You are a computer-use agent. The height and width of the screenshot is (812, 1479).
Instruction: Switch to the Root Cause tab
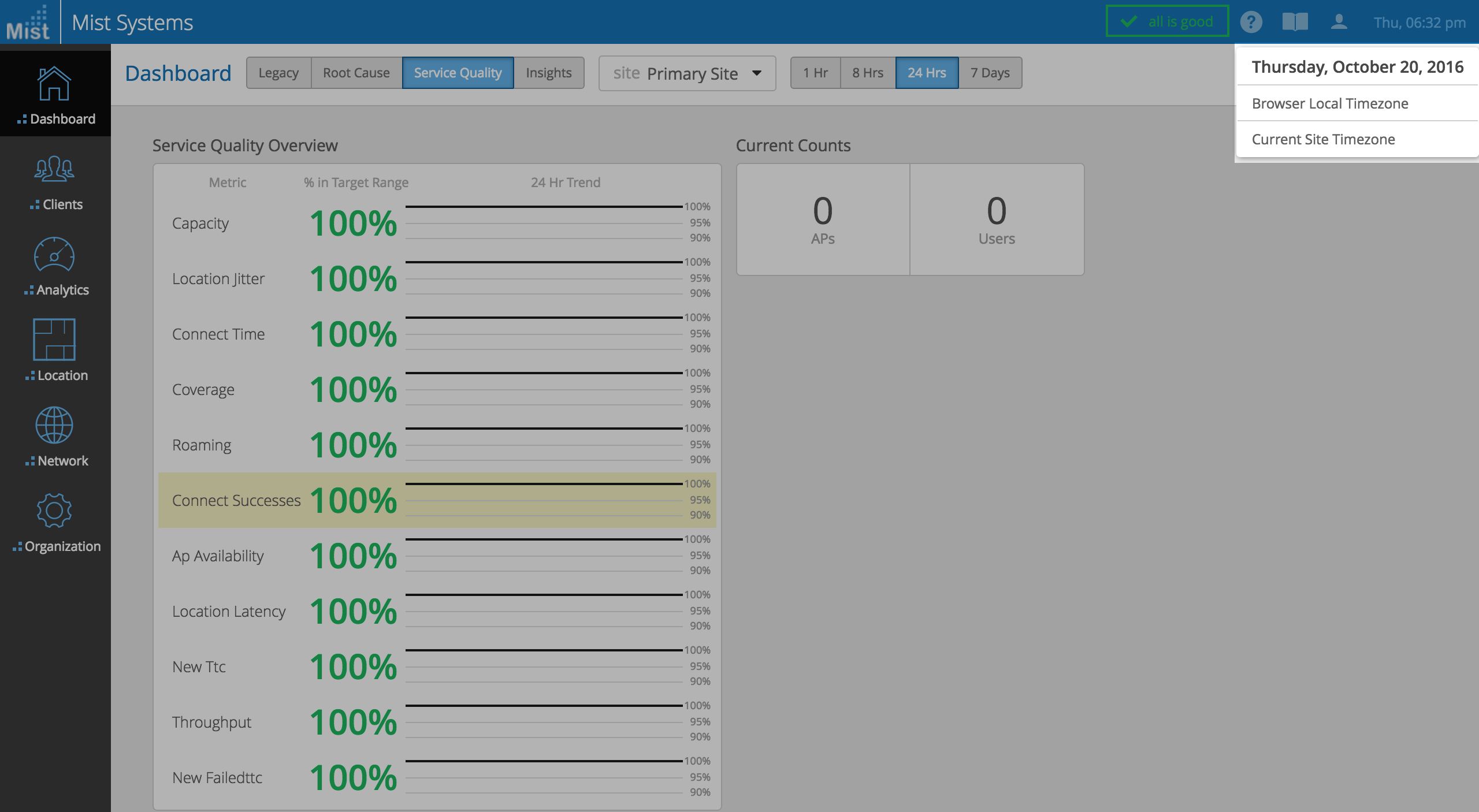tap(356, 73)
